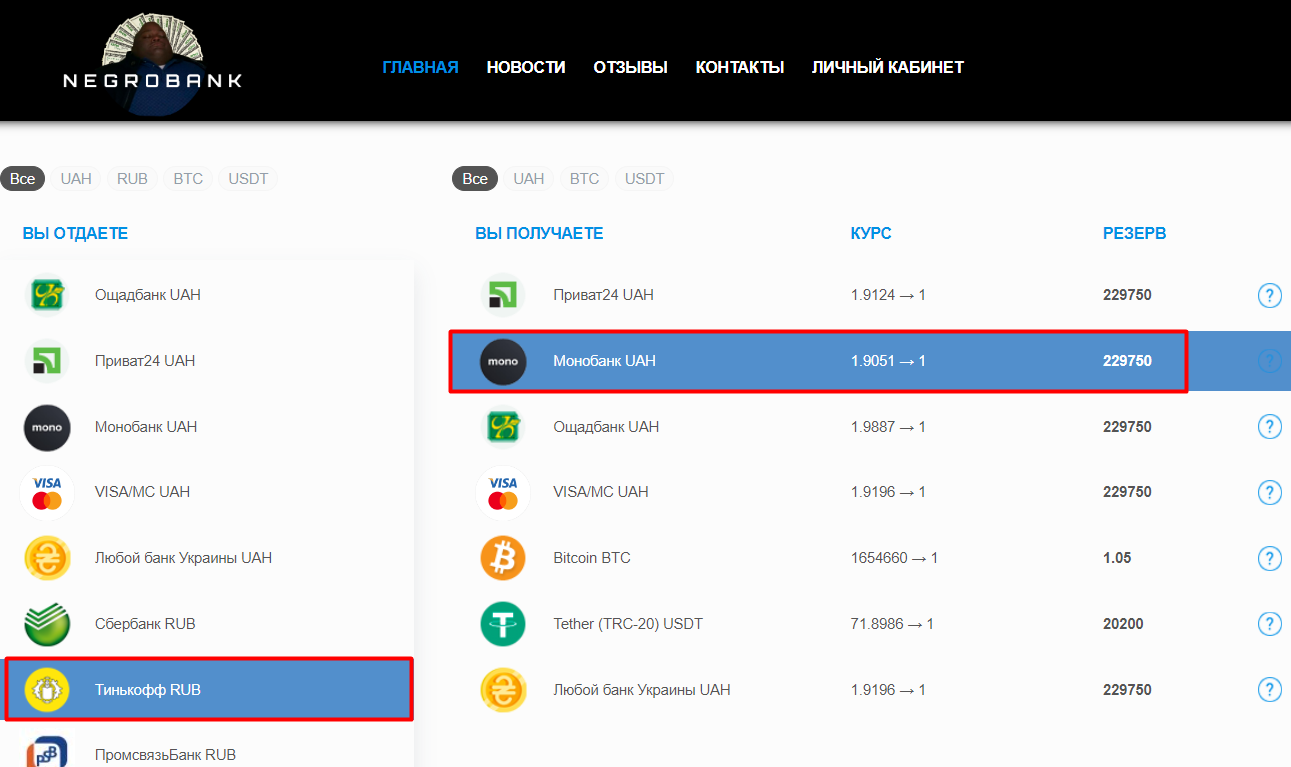Click the rate 1.9124 → 1
This screenshot has width=1291, height=767.
pyautogui.click(x=888, y=295)
